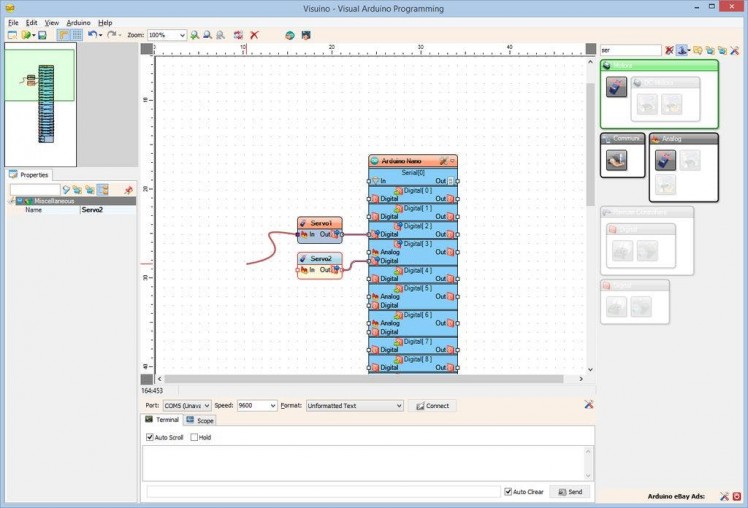Select the Servo component in Analog palette

click(x=665, y=160)
